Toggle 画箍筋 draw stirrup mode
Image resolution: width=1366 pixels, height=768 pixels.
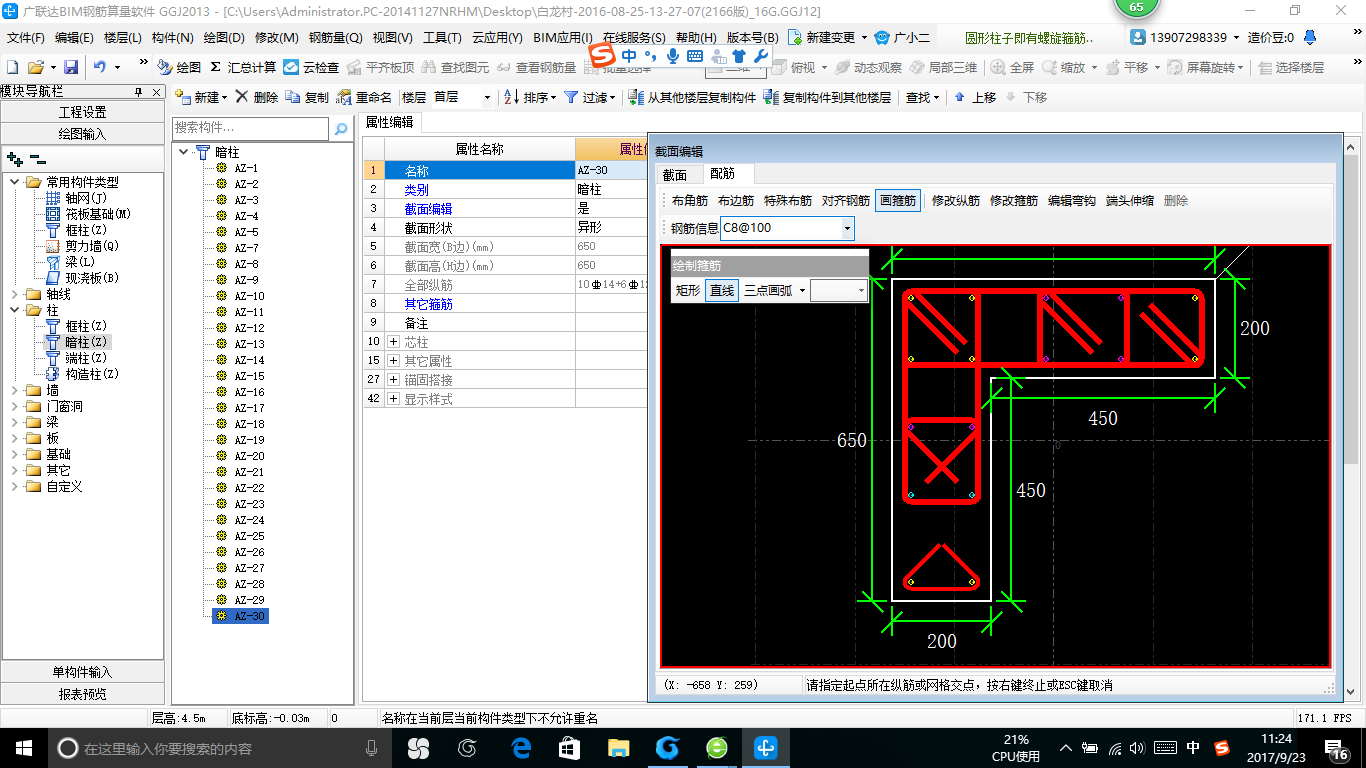click(898, 200)
